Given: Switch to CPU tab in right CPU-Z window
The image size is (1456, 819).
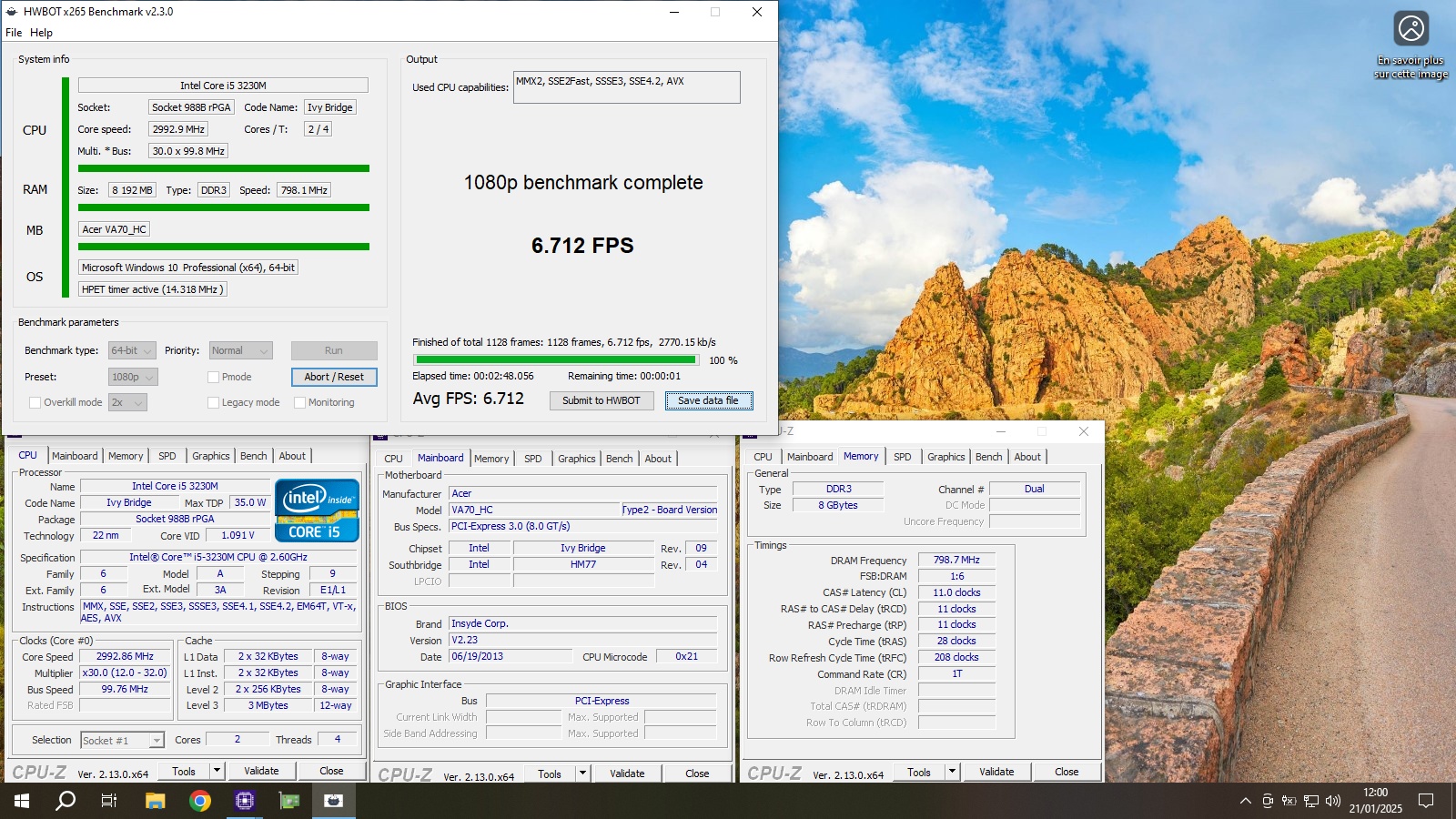Looking at the screenshot, I should click(763, 457).
